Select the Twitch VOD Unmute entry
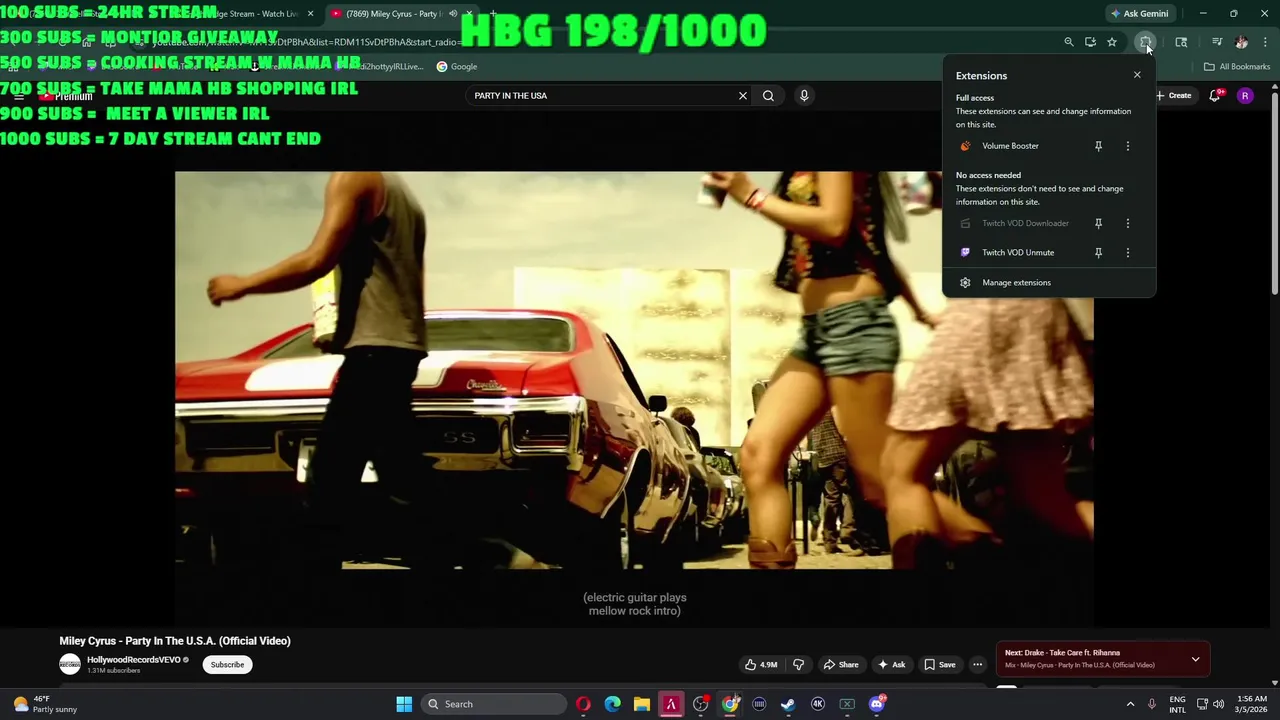Image resolution: width=1280 pixels, height=720 pixels. click(1020, 253)
